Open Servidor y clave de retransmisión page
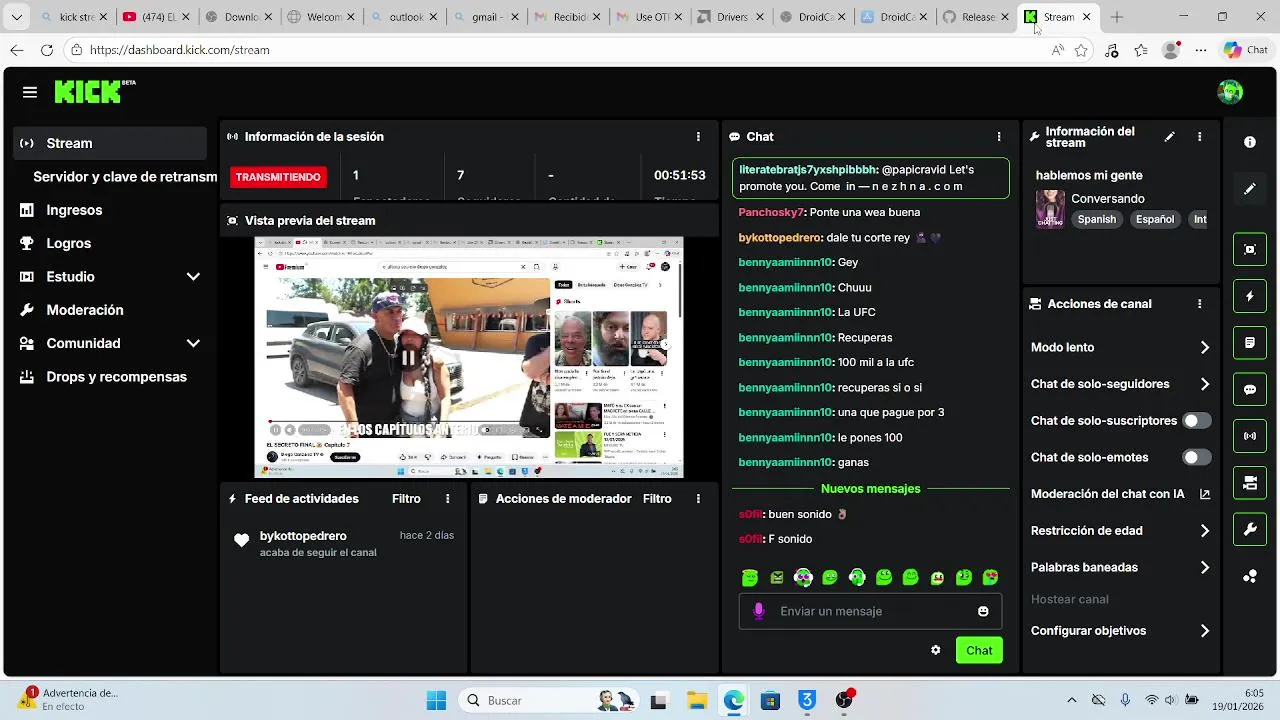Screen dimensions: 1280x720 (125, 177)
